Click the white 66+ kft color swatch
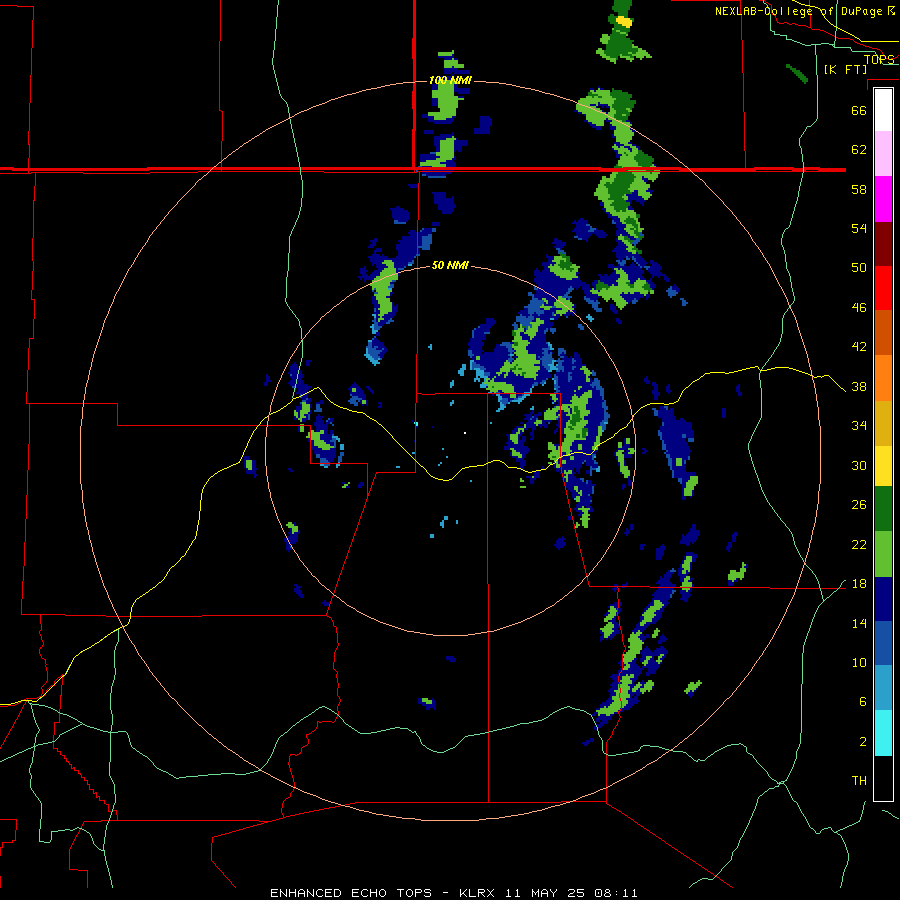 tap(883, 110)
